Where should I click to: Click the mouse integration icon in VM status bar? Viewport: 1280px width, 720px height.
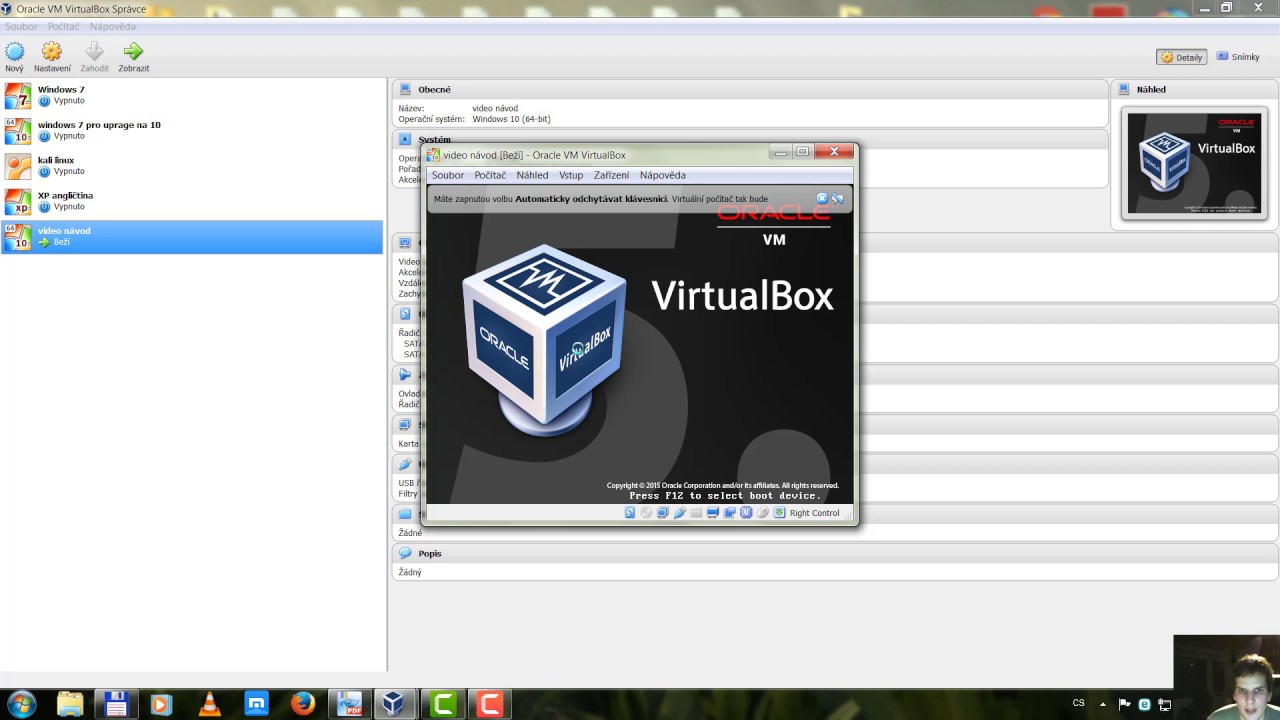click(763, 513)
